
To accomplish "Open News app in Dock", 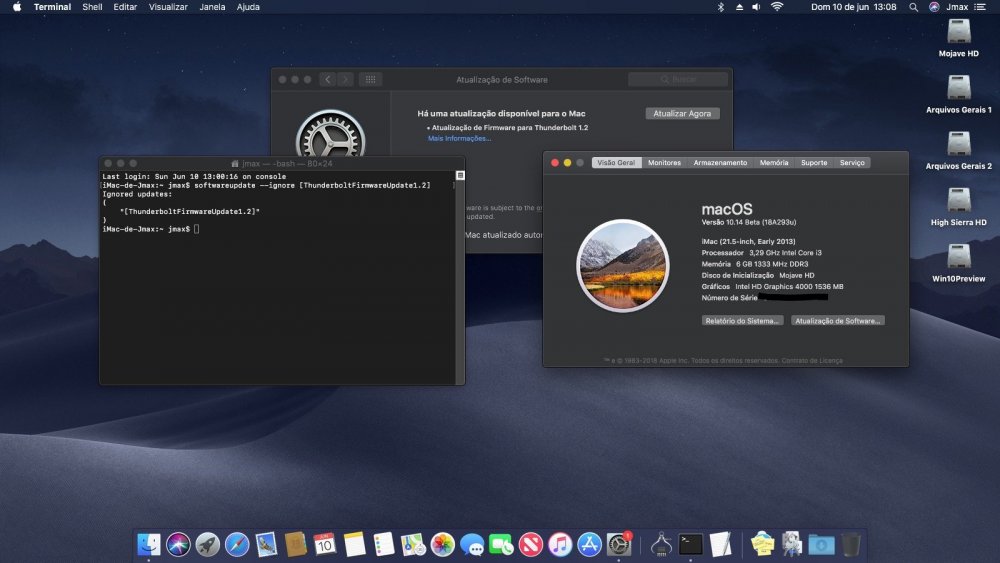I will [531, 545].
